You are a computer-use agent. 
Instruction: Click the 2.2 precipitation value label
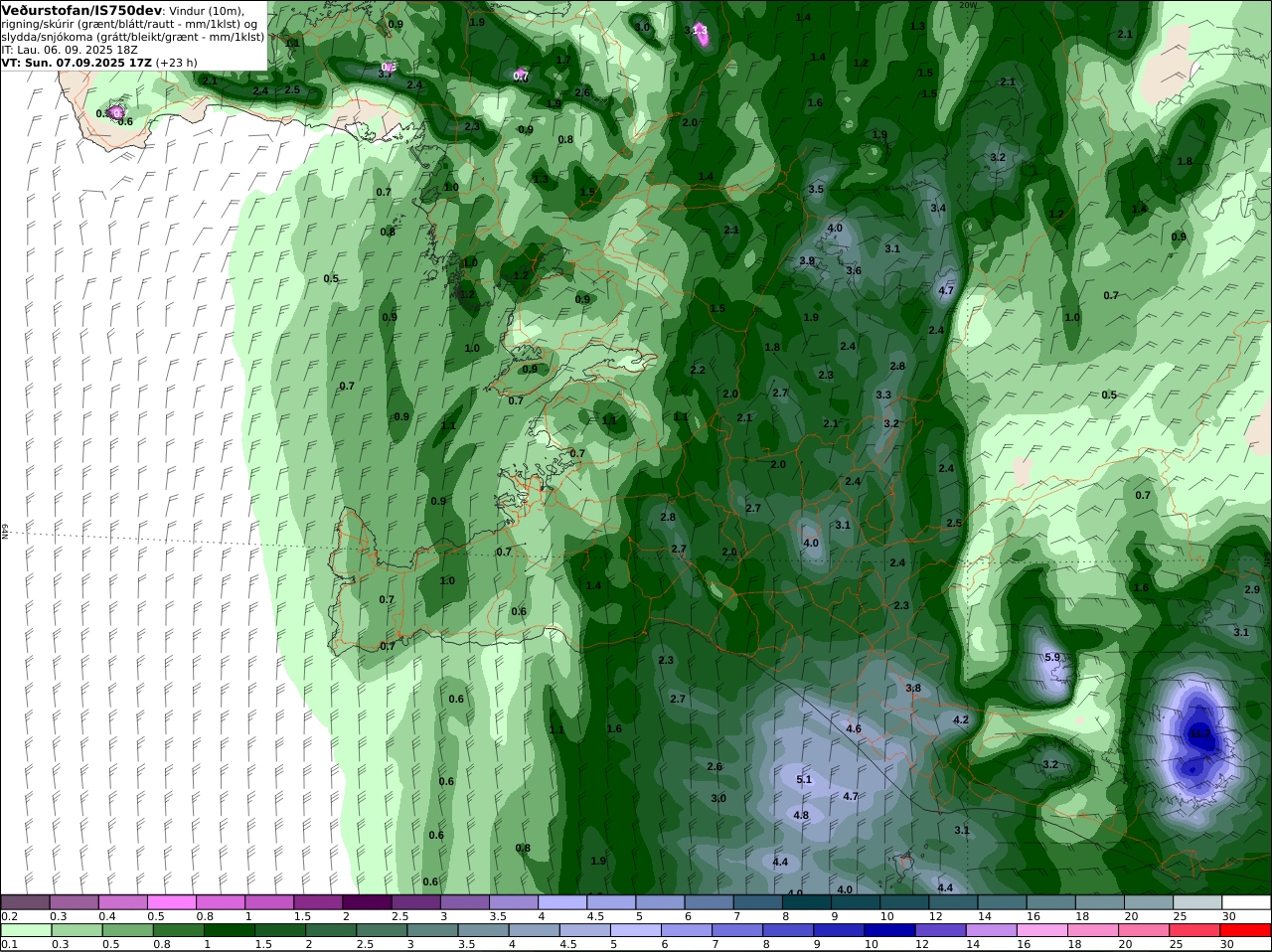click(x=698, y=370)
